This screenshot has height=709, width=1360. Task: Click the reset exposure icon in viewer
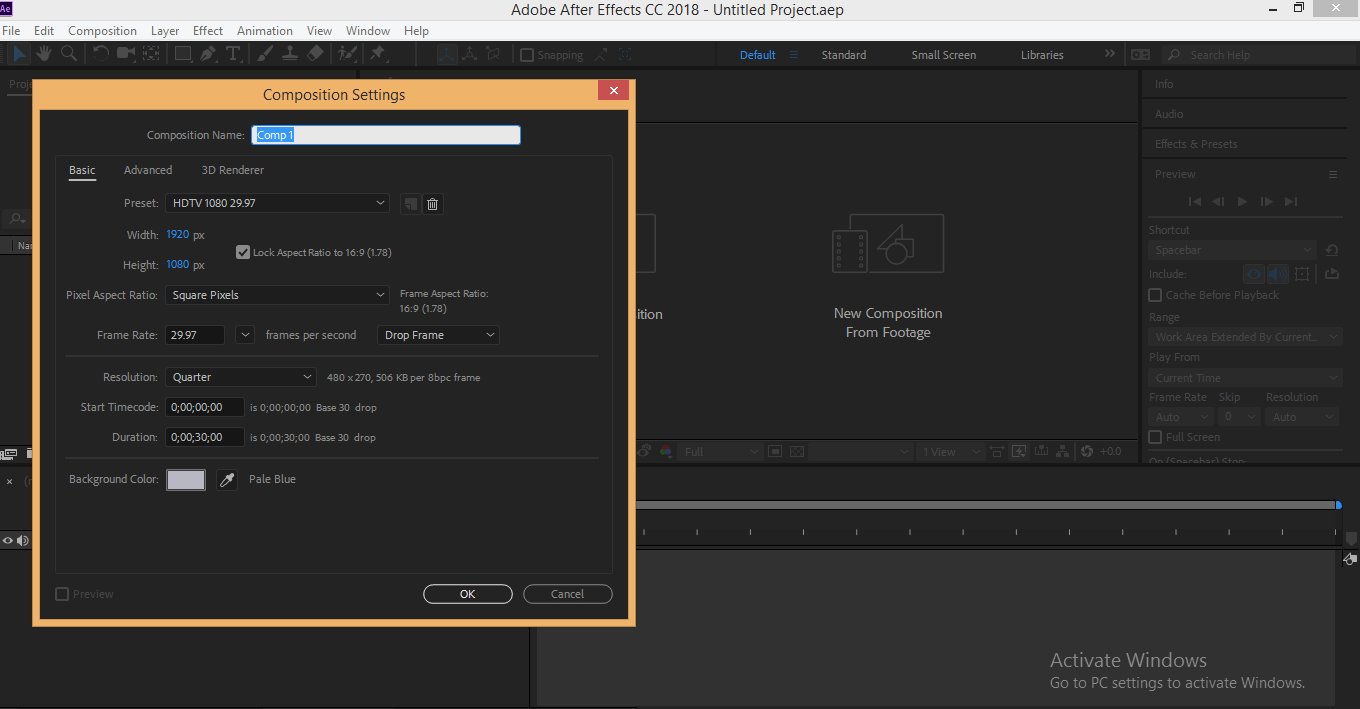pyautogui.click(x=1086, y=452)
